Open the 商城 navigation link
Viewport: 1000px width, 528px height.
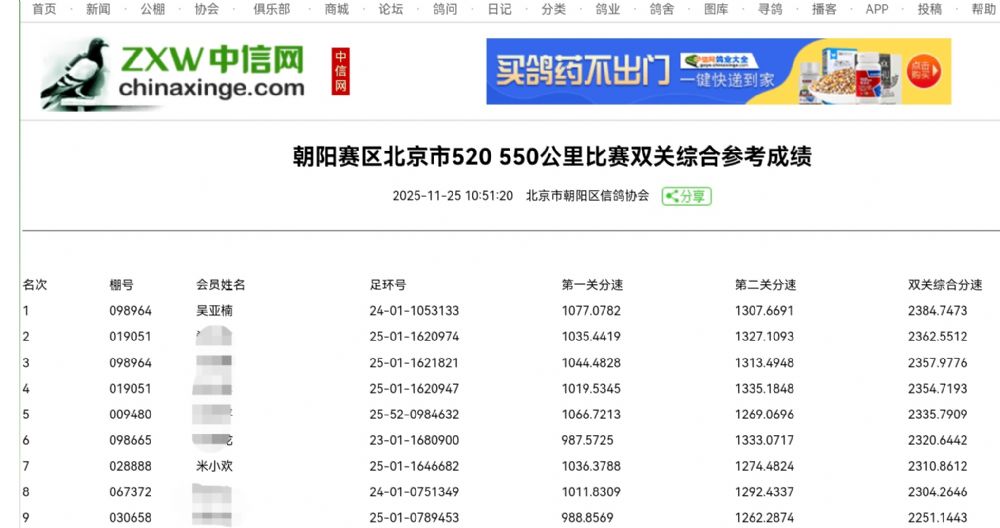(337, 9)
